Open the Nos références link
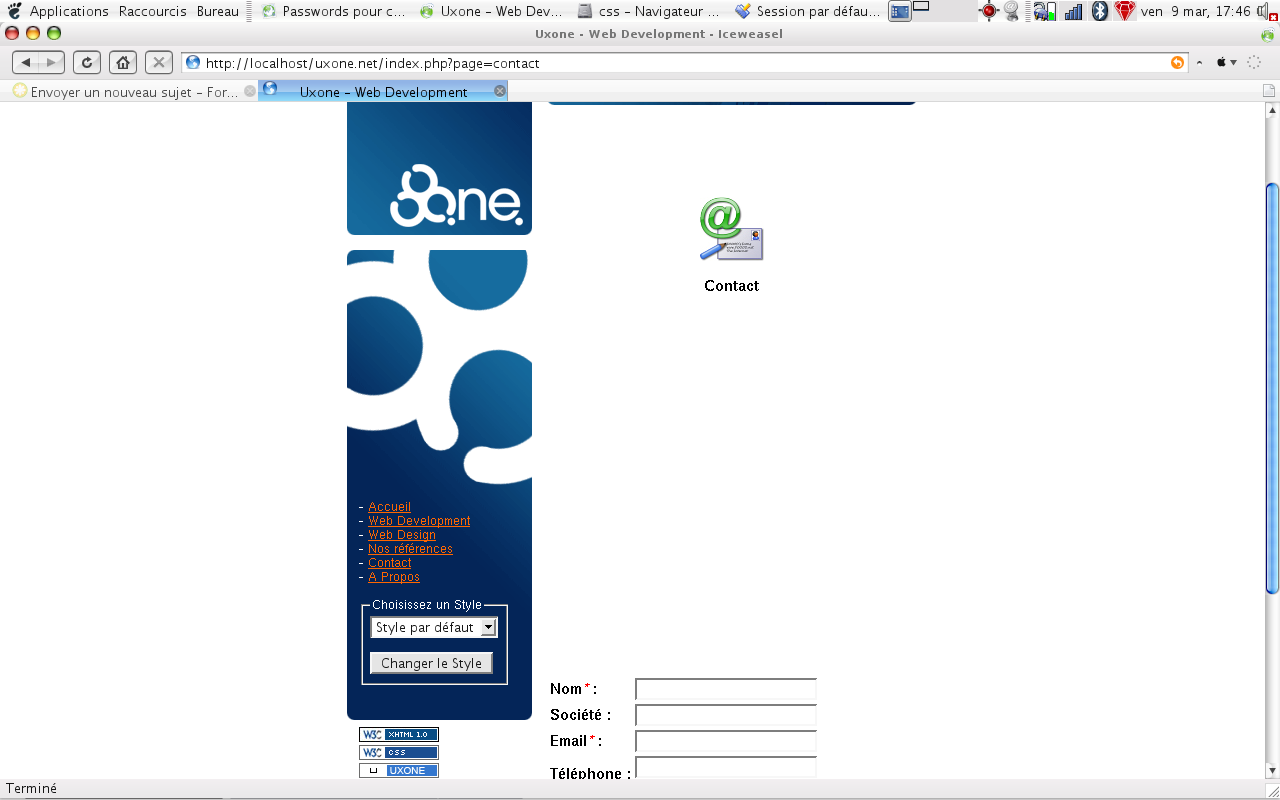 pos(410,549)
